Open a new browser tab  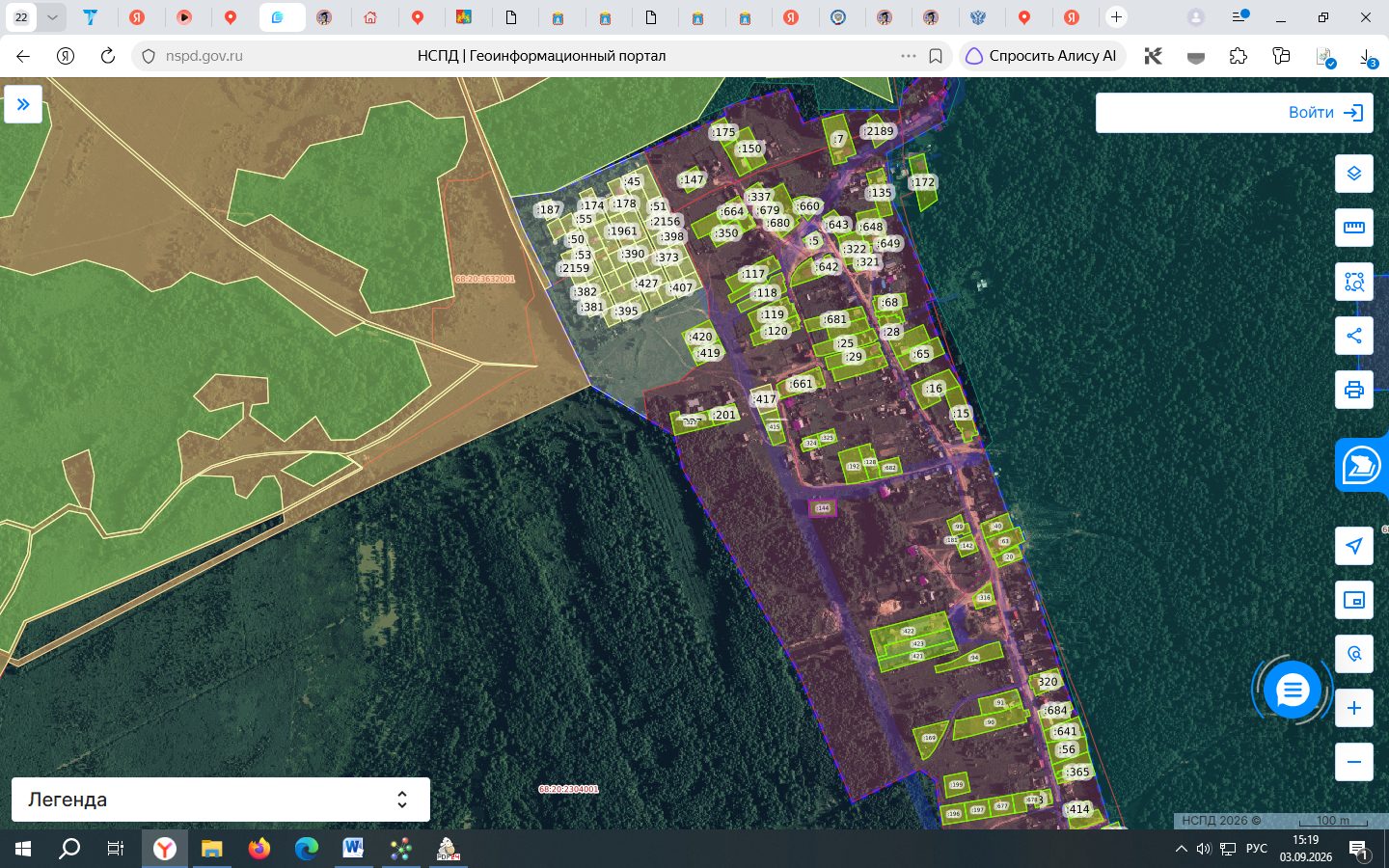click(x=1116, y=17)
